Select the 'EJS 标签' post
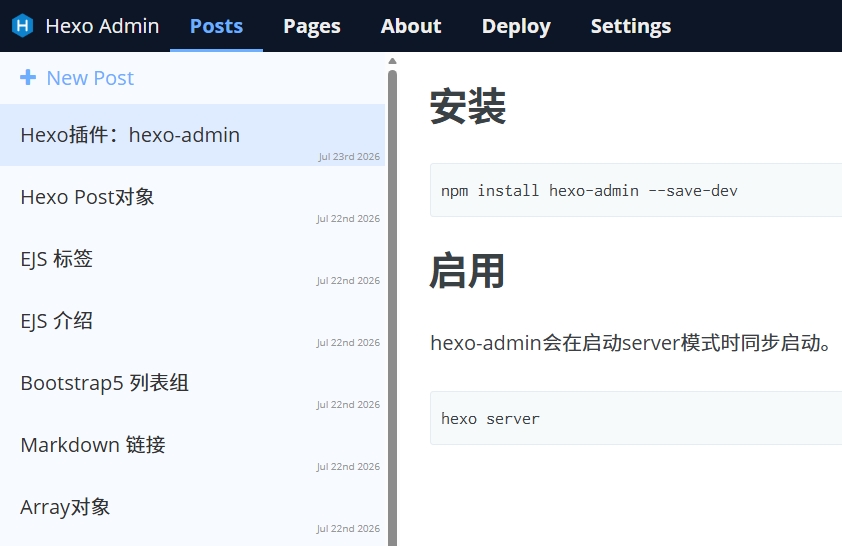Viewport: 842px width, 546px height. [x=192, y=259]
